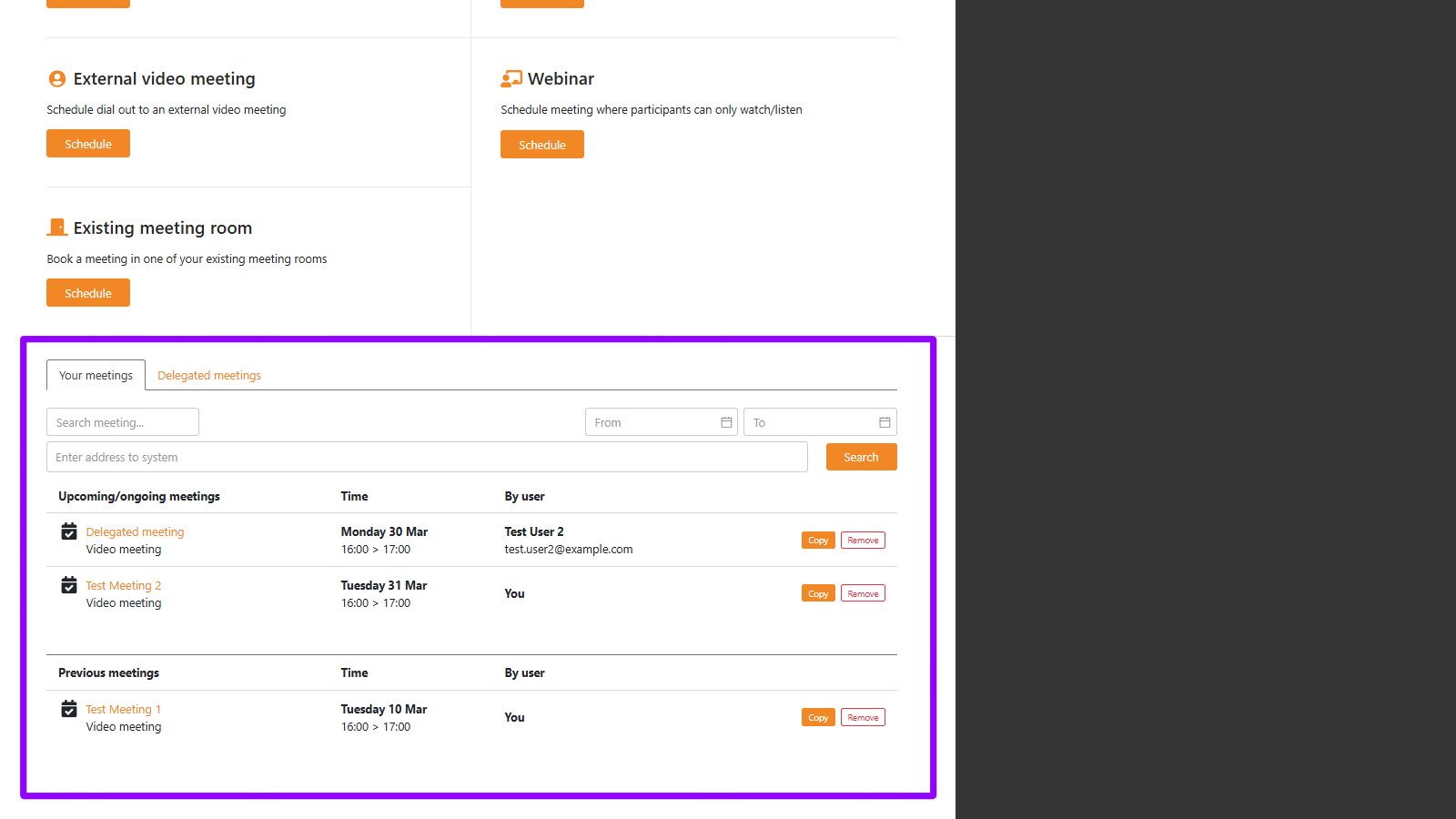1456x819 pixels.
Task: Click calendar icon beside Test Meeting 2
Action: tap(69, 585)
